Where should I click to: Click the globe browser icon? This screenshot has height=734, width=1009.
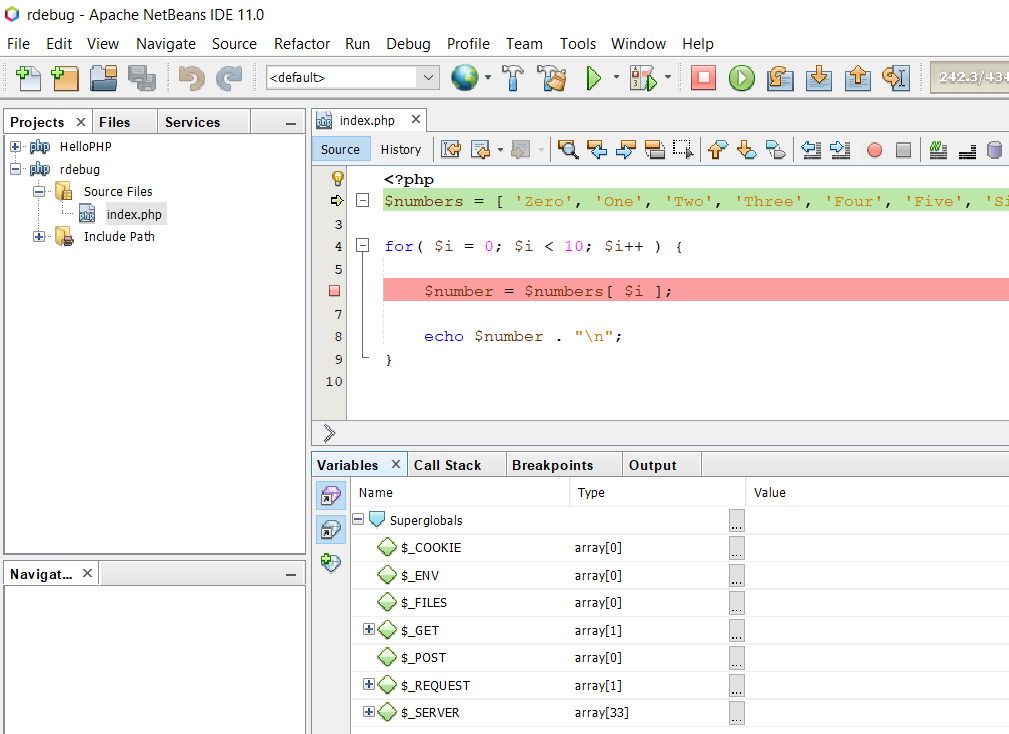tap(464, 78)
